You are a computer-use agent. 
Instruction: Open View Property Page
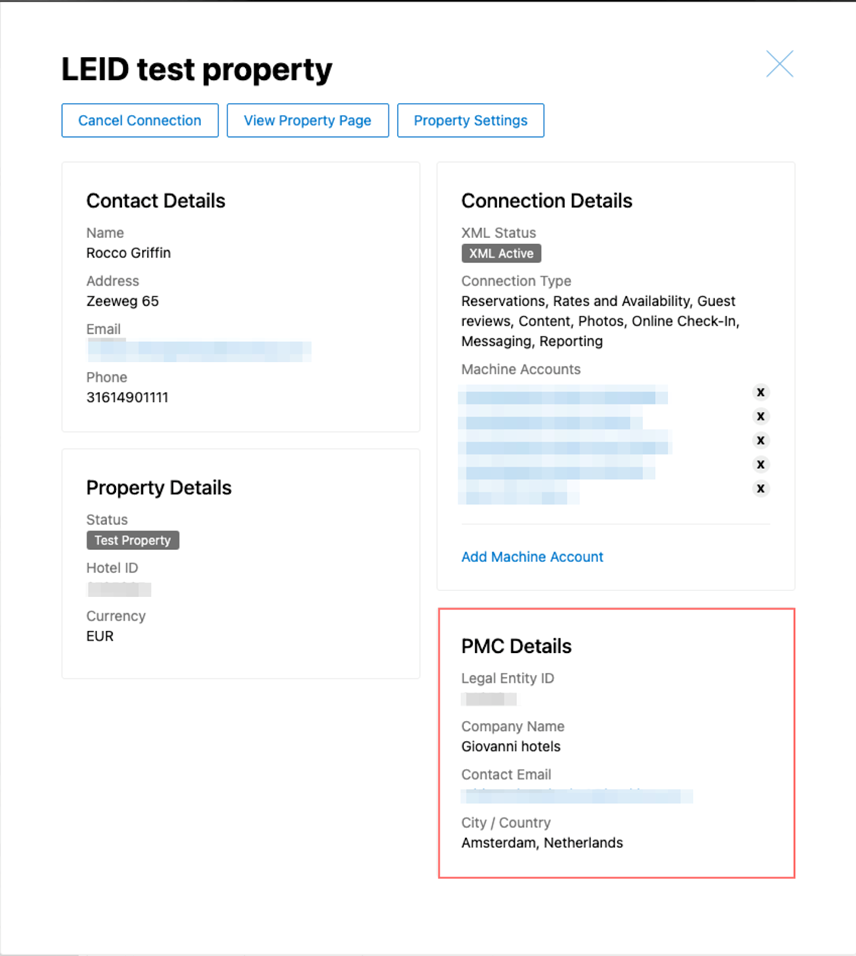tap(307, 121)
